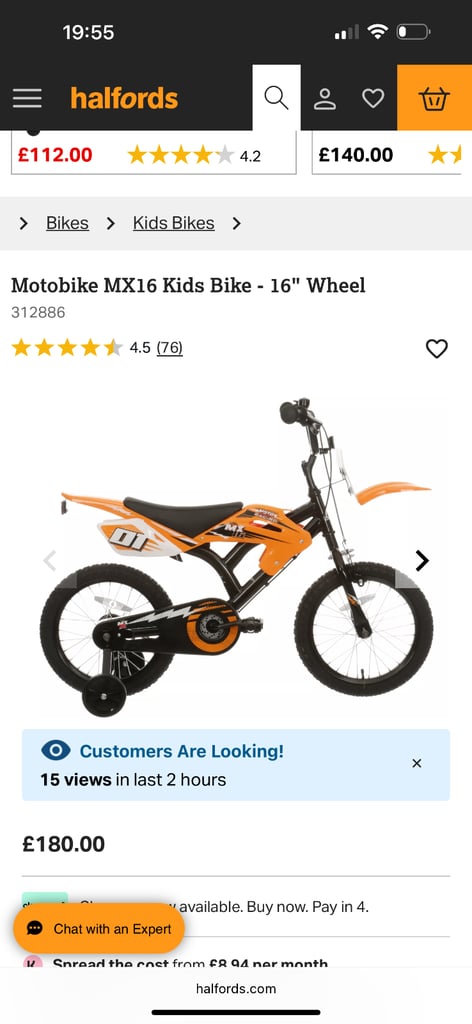Viewport: 472px width, 1024px height.
Task: Click chevron before Bikes breadcrumb
Action: point(24,223)
